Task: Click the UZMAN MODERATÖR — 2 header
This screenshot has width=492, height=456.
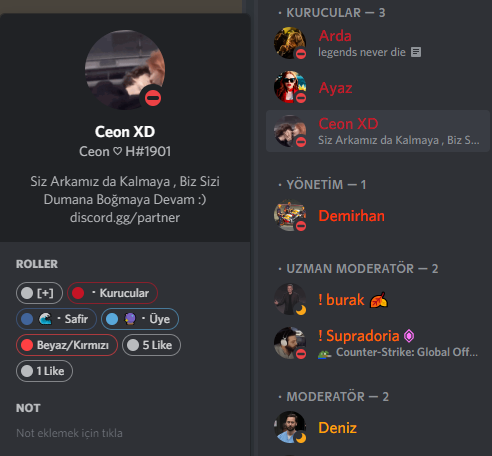Action: tap(359, 268)
